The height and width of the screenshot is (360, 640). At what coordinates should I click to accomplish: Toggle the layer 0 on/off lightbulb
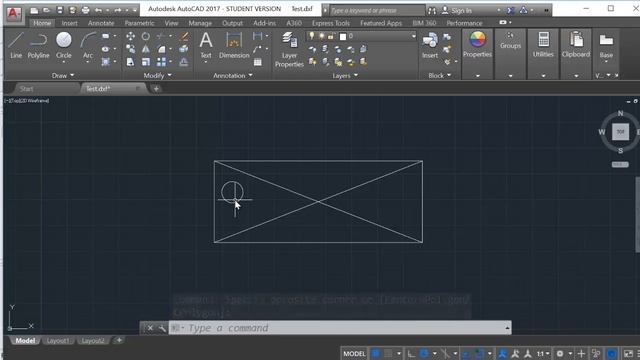click(x=312, y=36)
